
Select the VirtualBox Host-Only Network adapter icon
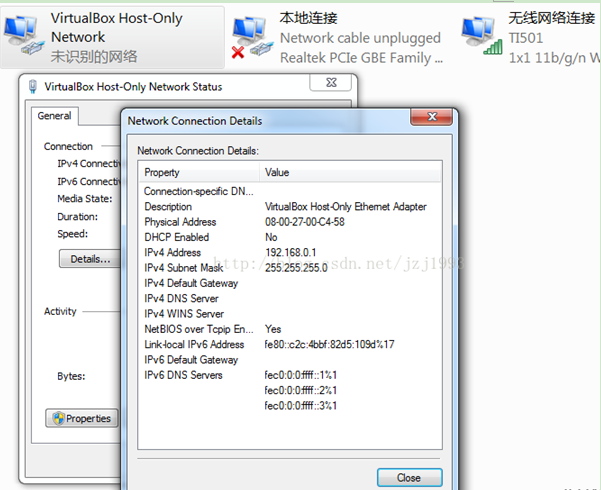[x=24, y=36]
